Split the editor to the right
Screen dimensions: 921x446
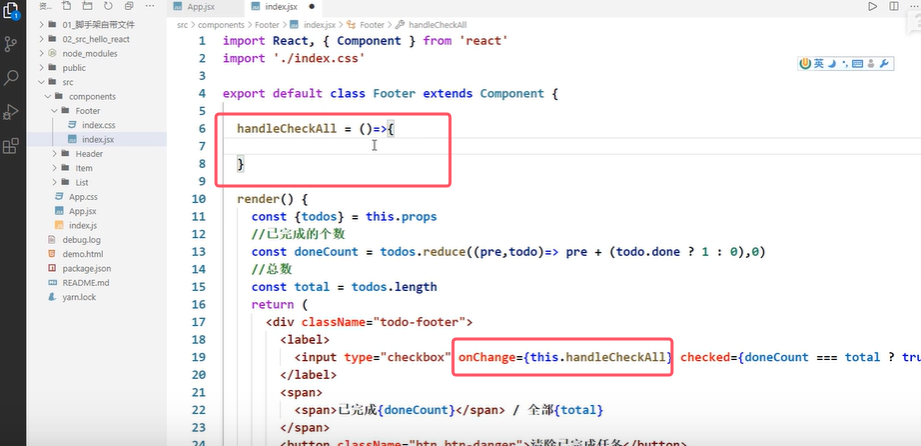click(x=894, y=6)
